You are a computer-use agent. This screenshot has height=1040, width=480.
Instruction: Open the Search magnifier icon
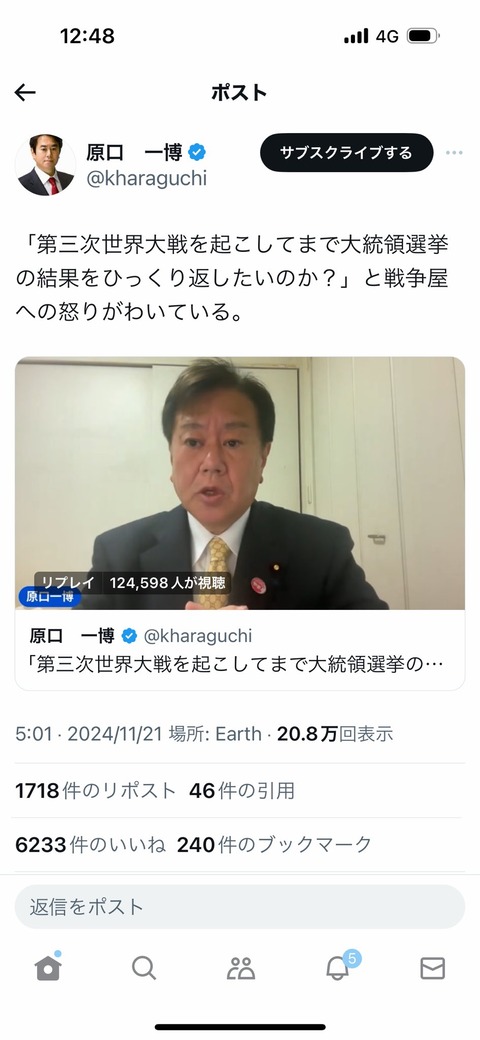pyautogui.click(x=144, y=968)
